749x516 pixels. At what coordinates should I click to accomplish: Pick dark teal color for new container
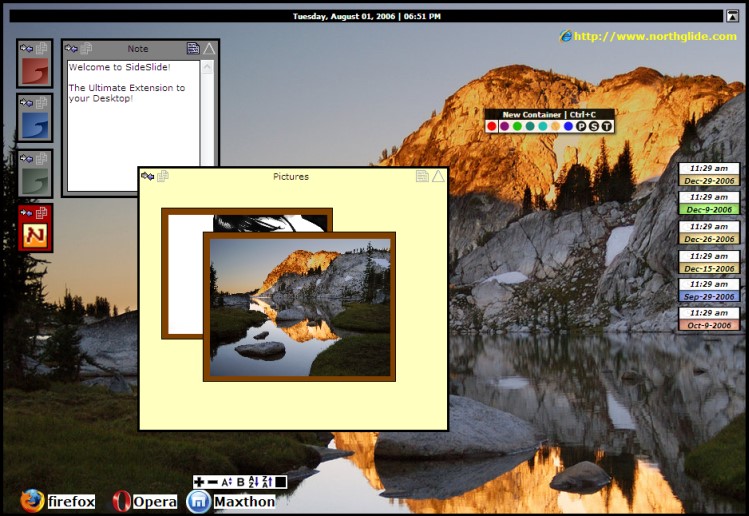pos(530,126)
